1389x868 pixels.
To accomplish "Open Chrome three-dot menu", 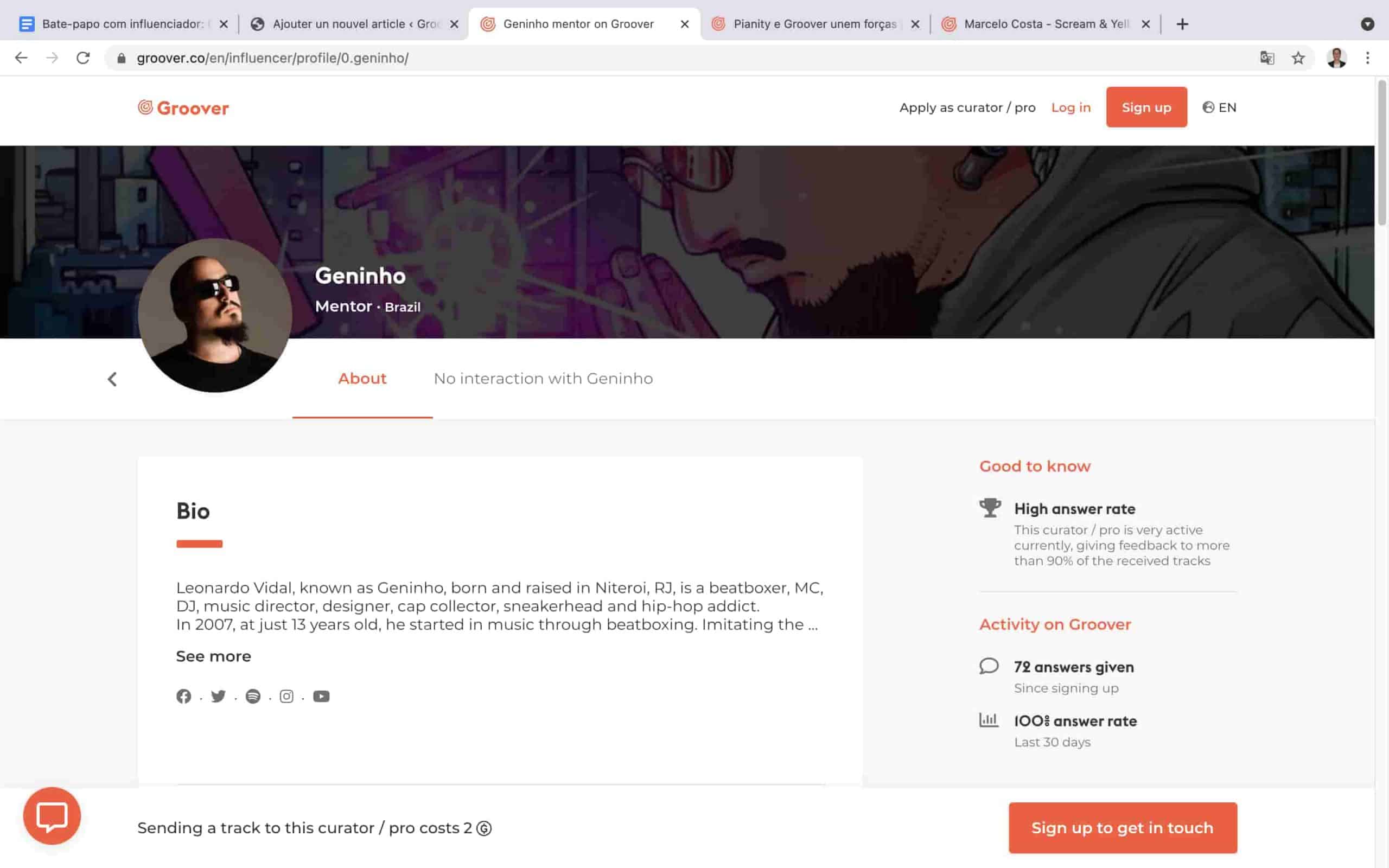I will coord(1368,58).
